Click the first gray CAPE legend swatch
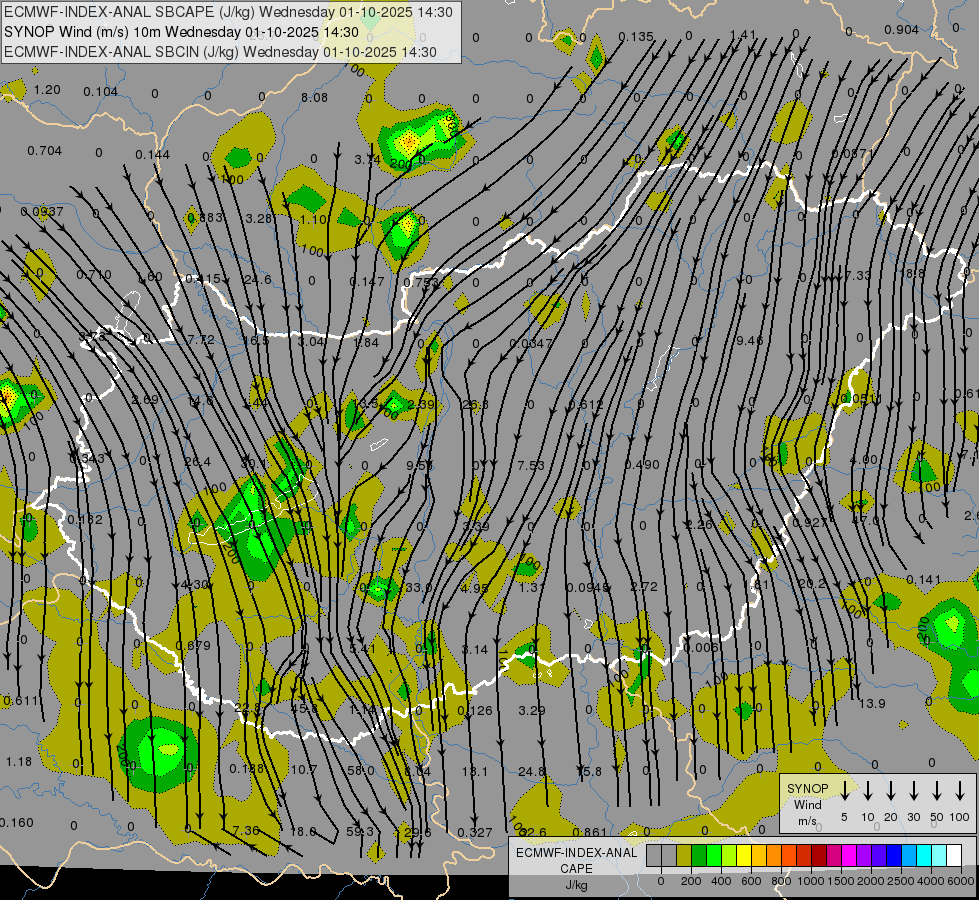This screenshot has height=900, width=979. tap(654, 855)
